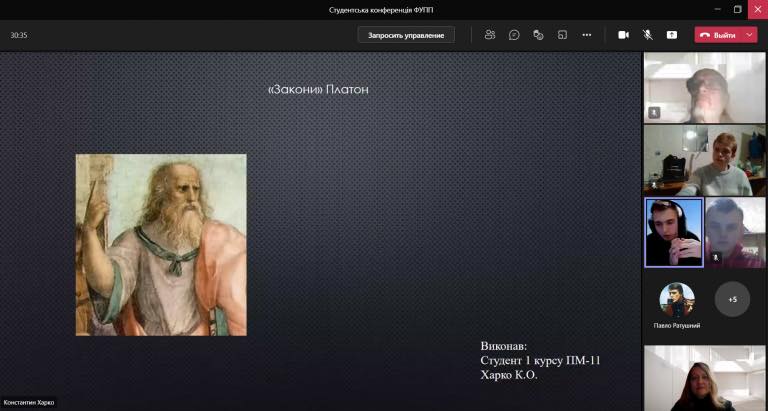768x411 pixels.
Task: Leave the meeting with Выйти
Action: (x=719, y=35)
